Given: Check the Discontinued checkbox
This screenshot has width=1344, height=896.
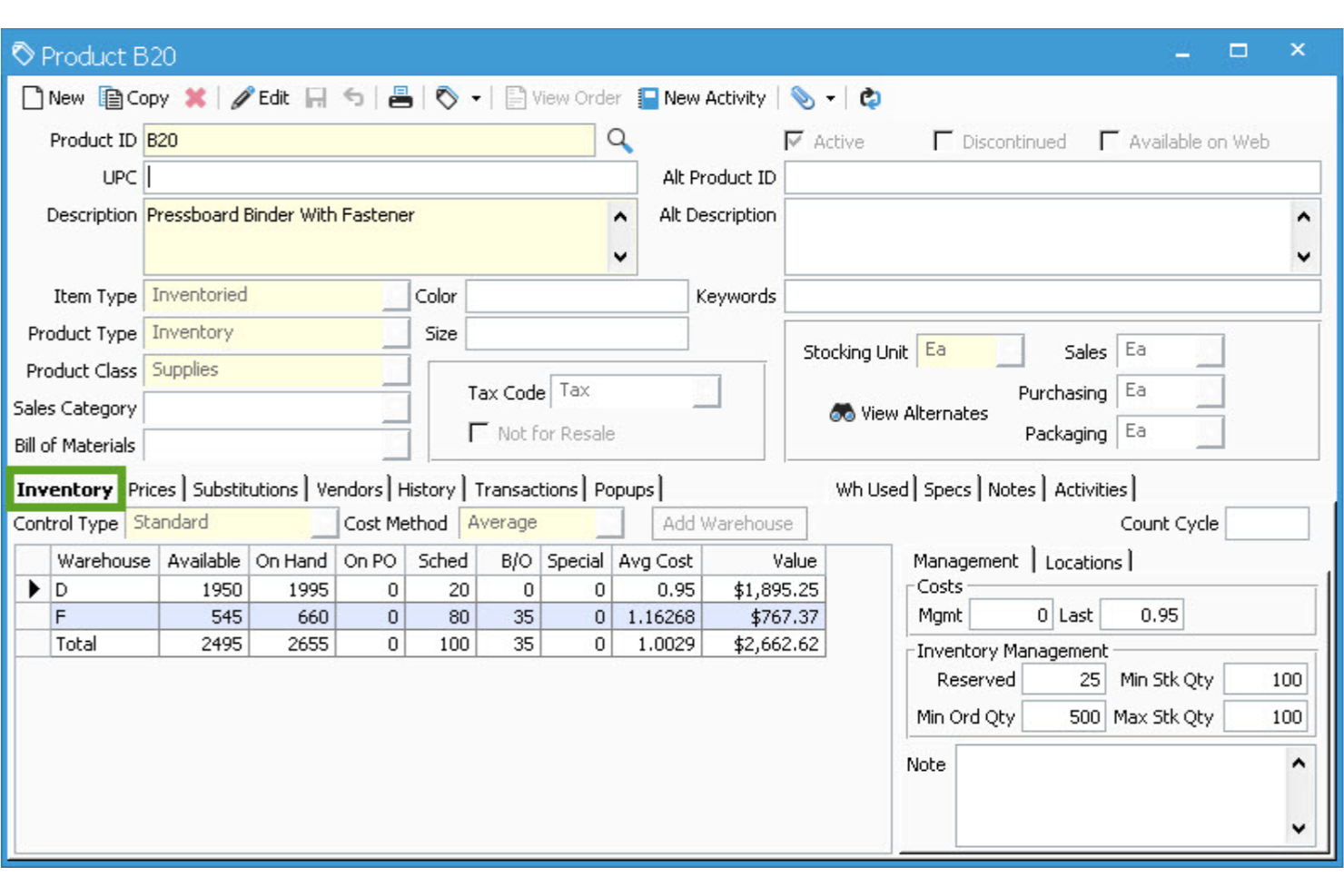Looking at the screenshot, I should [x=943, y=141].
